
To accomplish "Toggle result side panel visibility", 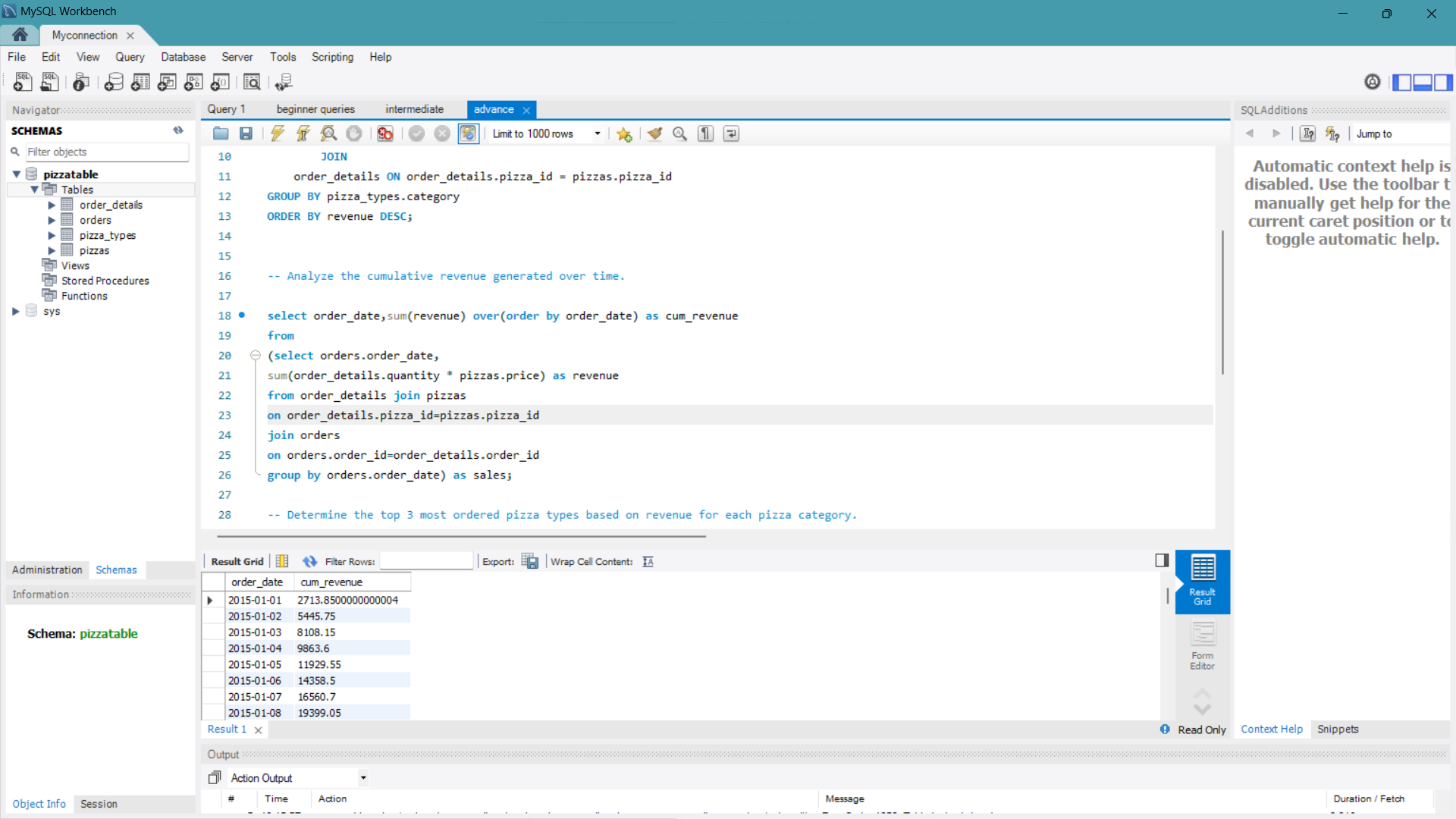I will pos(1162,560).
